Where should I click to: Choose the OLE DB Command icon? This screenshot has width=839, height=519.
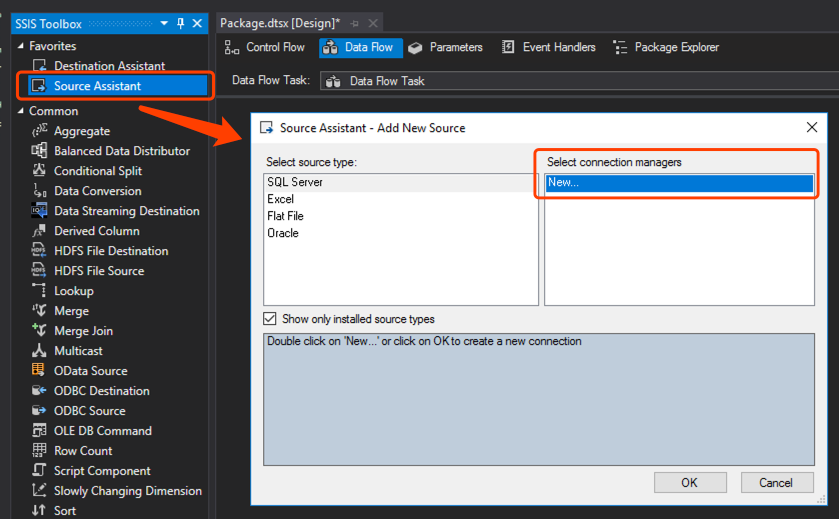coord(39,430)
